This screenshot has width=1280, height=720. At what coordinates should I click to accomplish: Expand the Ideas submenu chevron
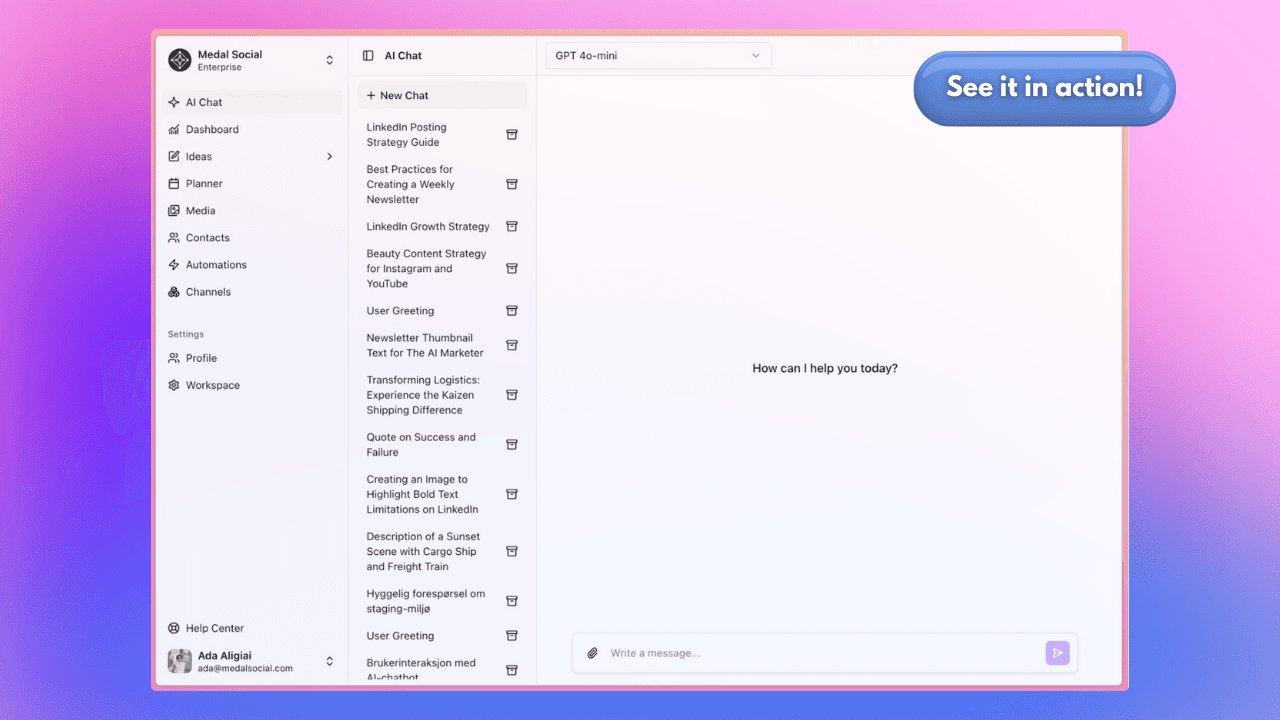329,157
